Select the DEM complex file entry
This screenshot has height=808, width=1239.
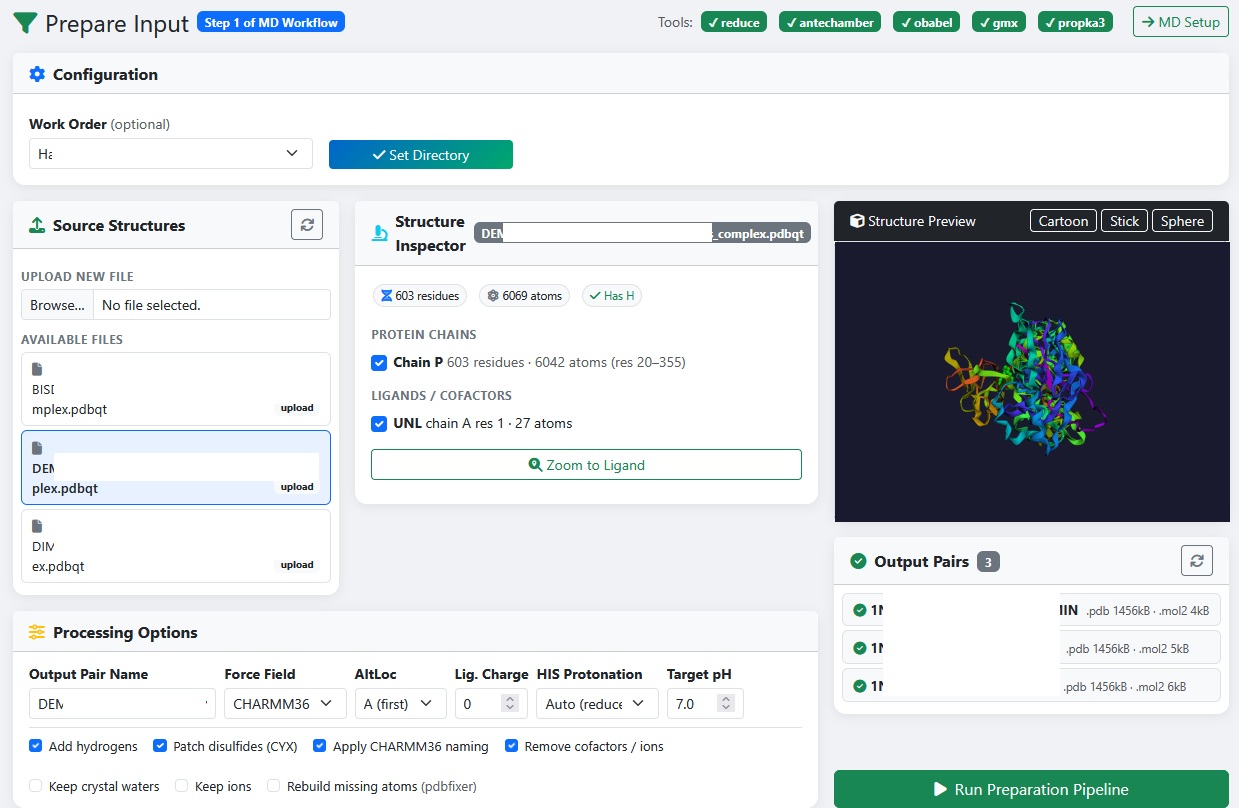tap(176, 468)
